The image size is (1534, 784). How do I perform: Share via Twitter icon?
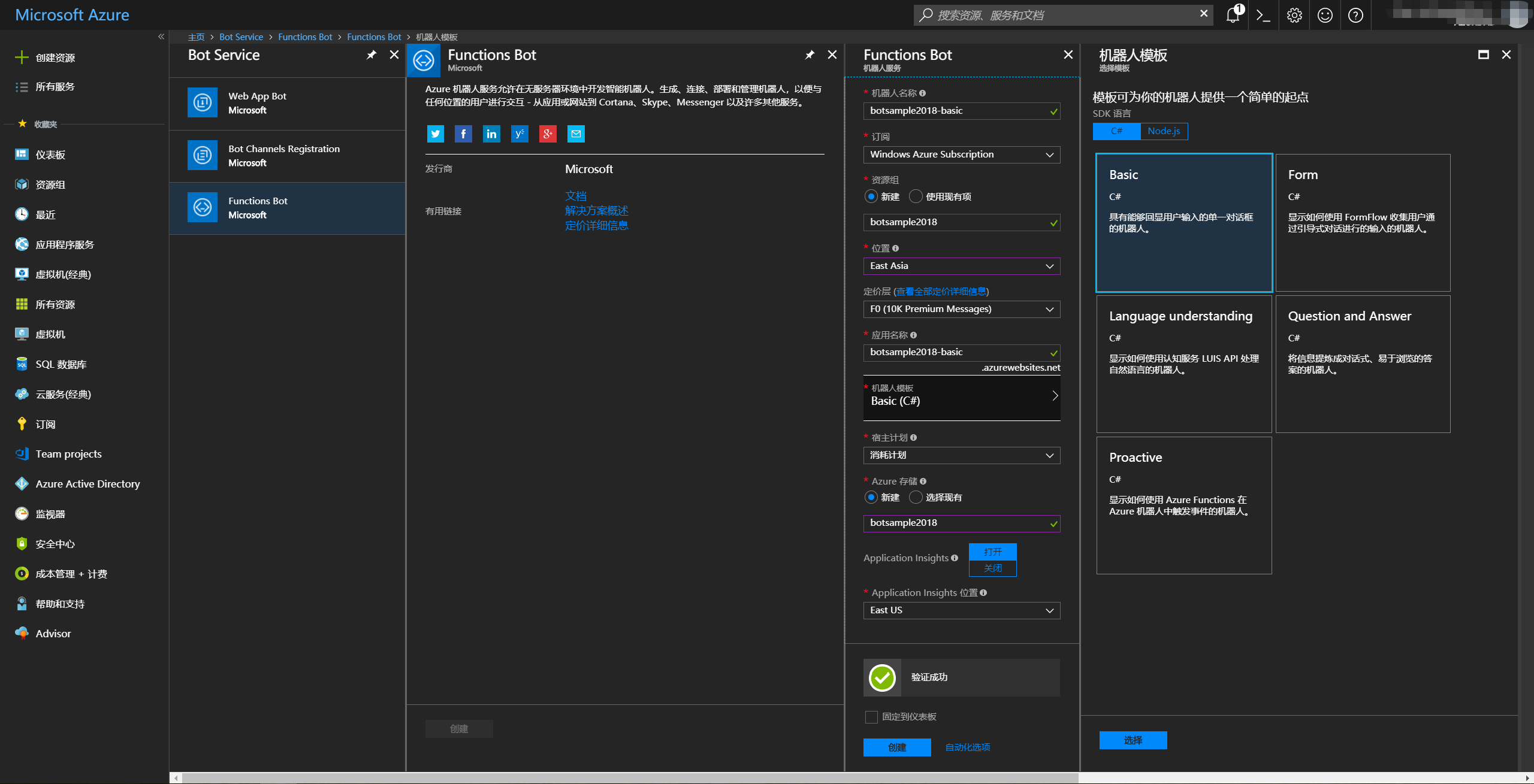(x=436, y=134)
